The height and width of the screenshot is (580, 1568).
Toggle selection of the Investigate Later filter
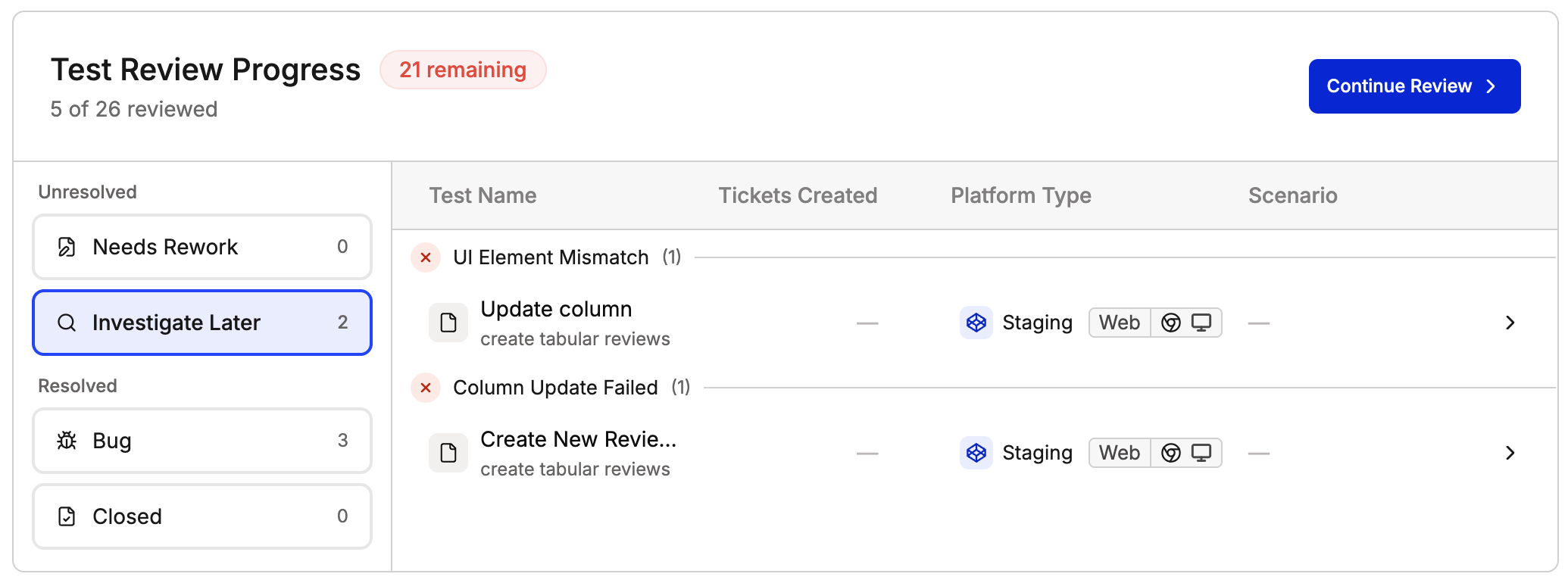pos(201,323)
